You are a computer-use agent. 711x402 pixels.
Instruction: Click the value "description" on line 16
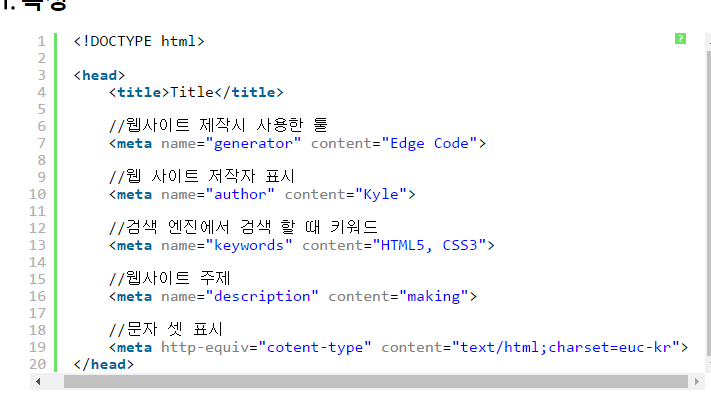coord(262,297)
